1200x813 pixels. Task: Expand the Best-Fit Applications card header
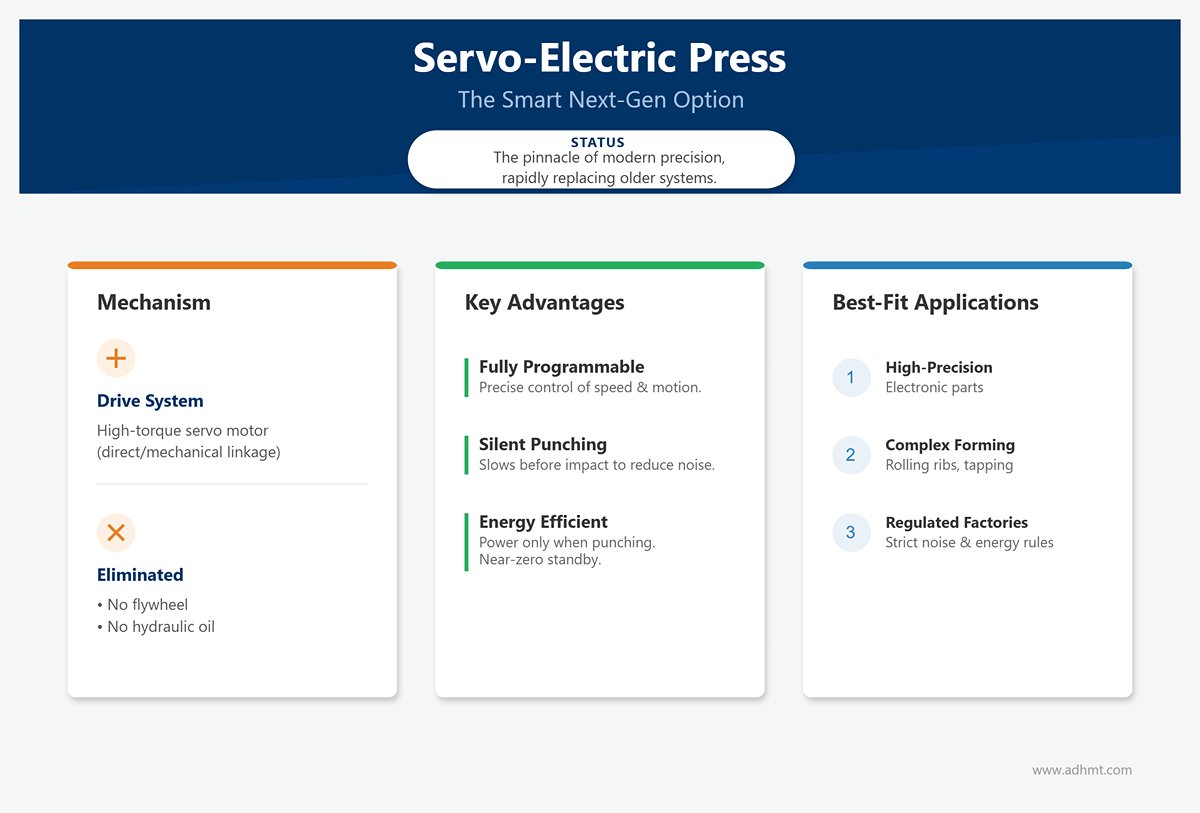(935, 302)
